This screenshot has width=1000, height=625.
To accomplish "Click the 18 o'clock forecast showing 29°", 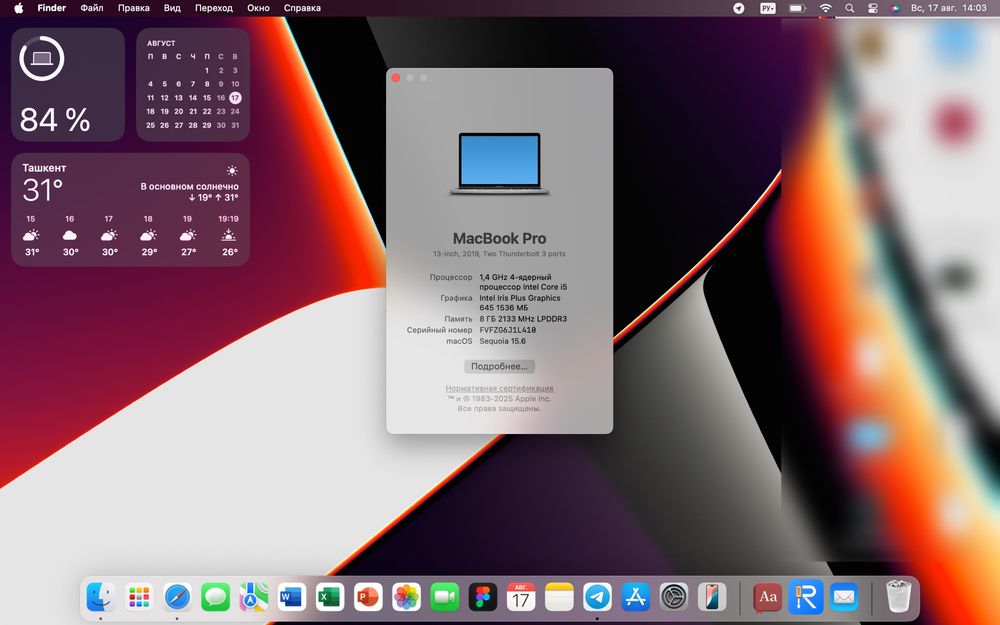I will 149,236.
